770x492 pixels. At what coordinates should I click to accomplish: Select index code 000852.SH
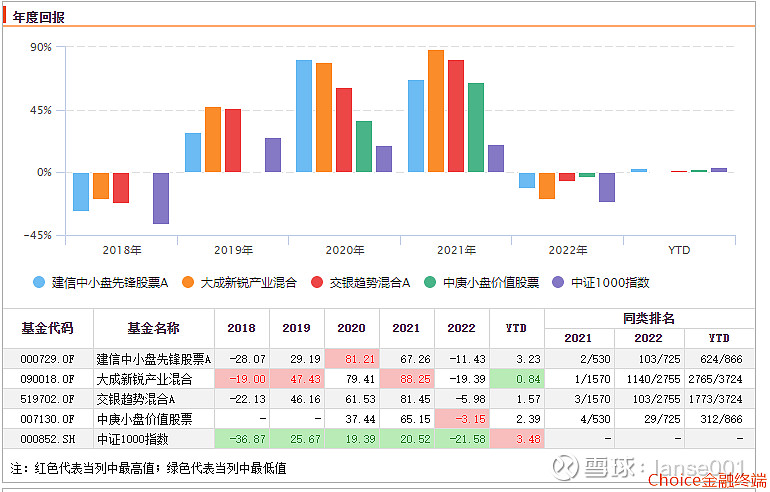coord(47,439)
